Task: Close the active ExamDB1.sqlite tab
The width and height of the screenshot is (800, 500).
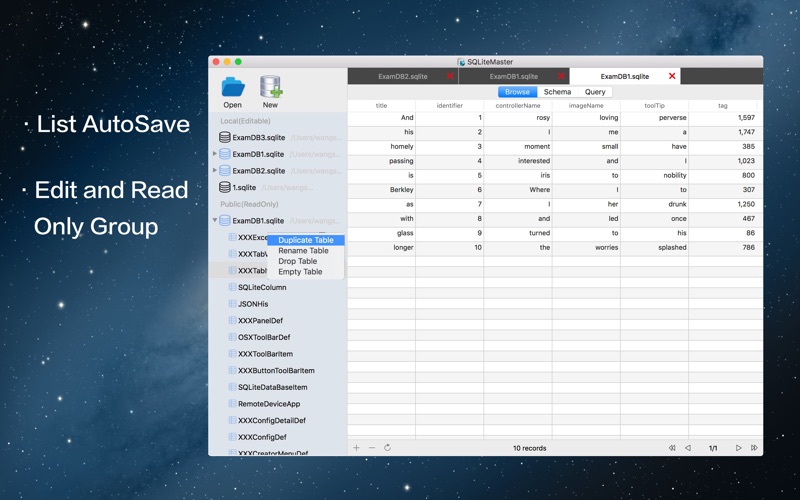Action: click(672, 76)
